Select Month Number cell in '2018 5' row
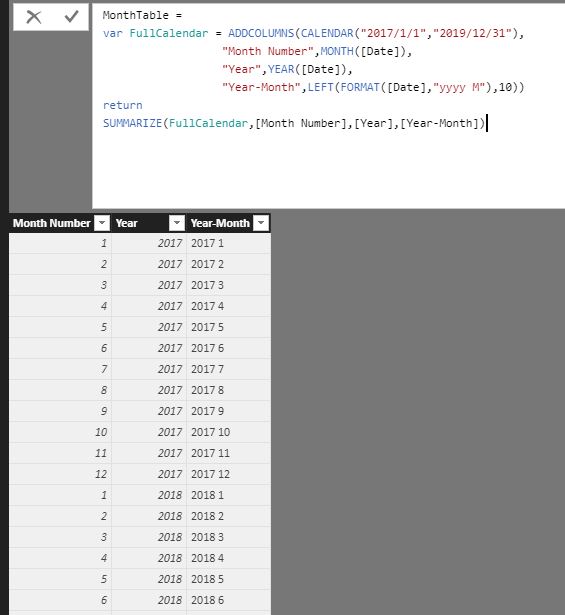The width and height of the screenshot is (565, 615). pos(60,579)
